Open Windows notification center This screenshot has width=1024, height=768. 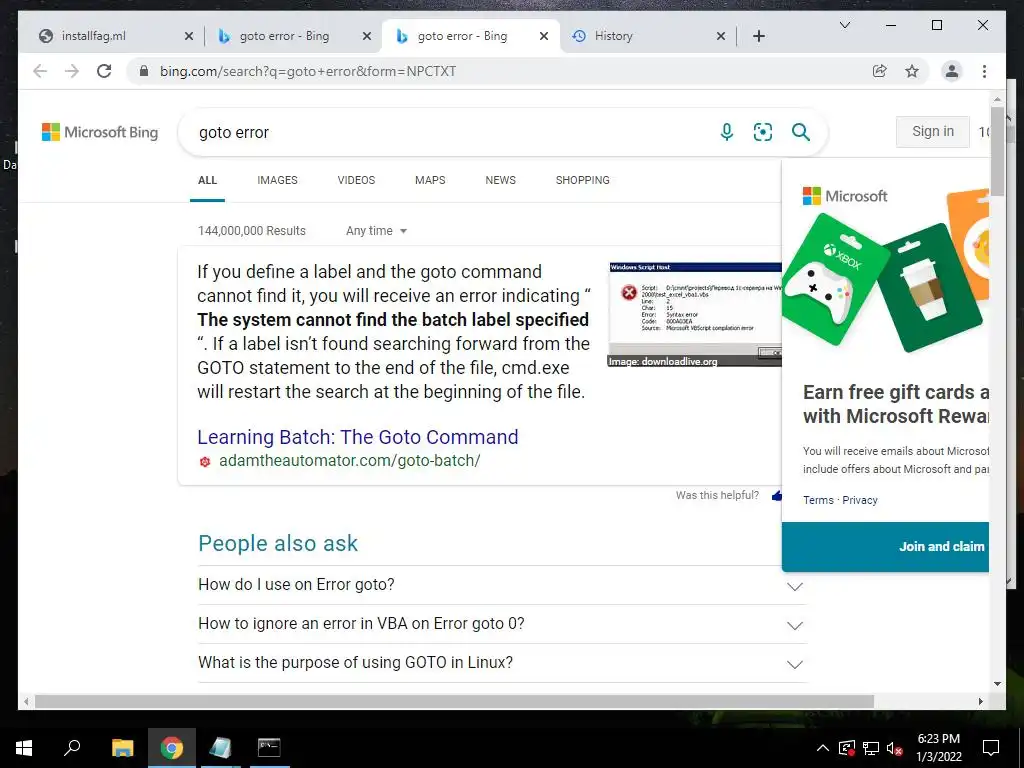pyautogui.click(x=991, y=748)
